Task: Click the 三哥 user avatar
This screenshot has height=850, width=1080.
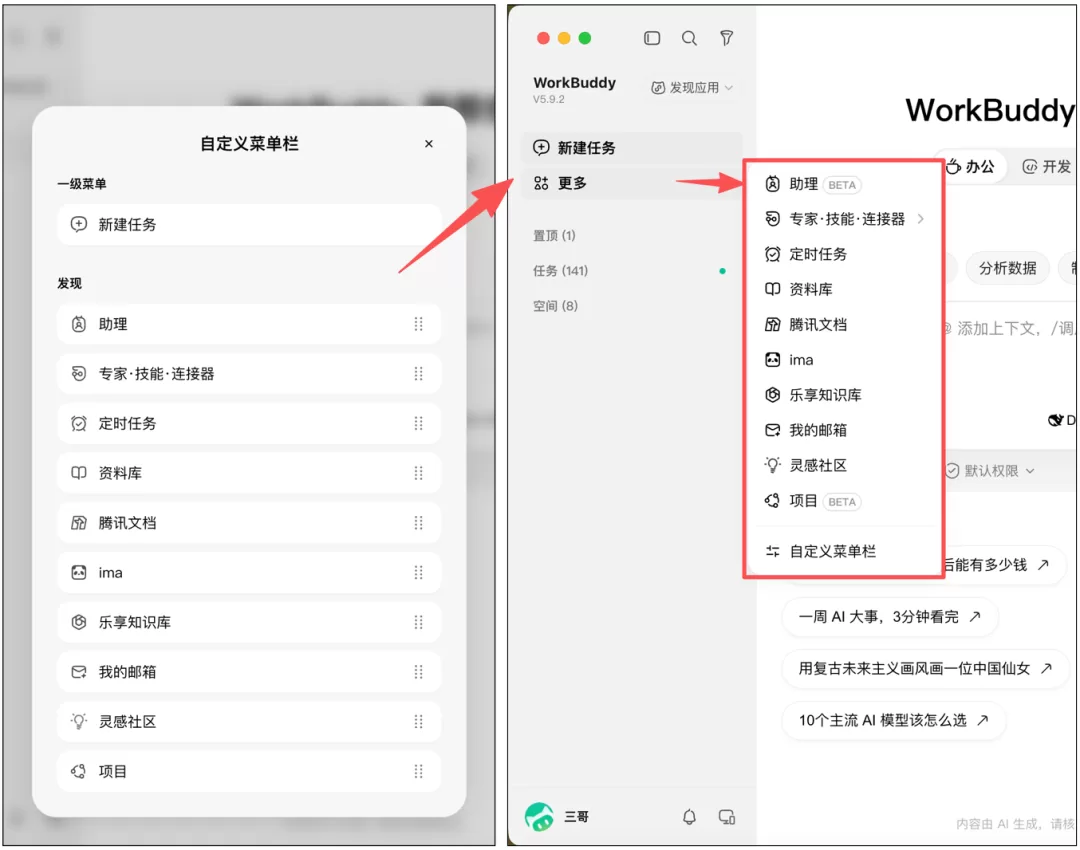Action: click(539, 816)
